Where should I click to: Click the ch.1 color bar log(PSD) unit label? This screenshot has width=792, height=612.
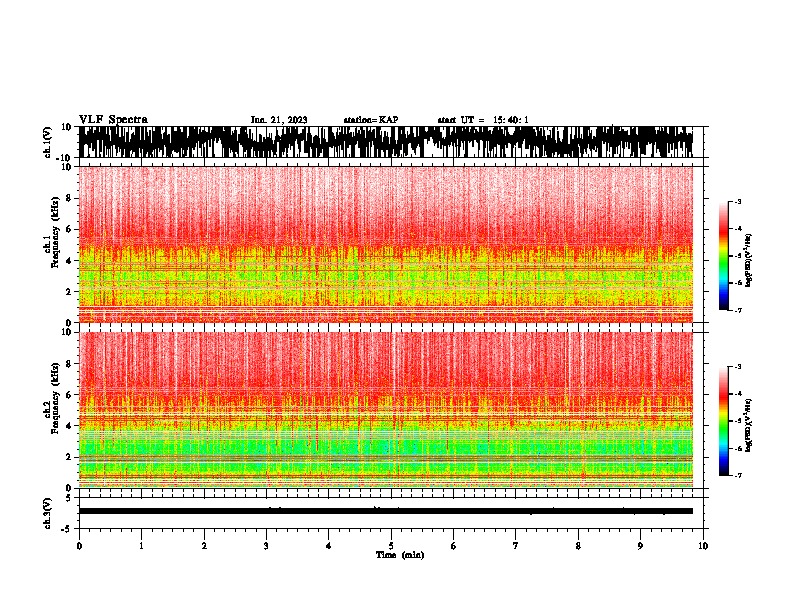[749, 261]
